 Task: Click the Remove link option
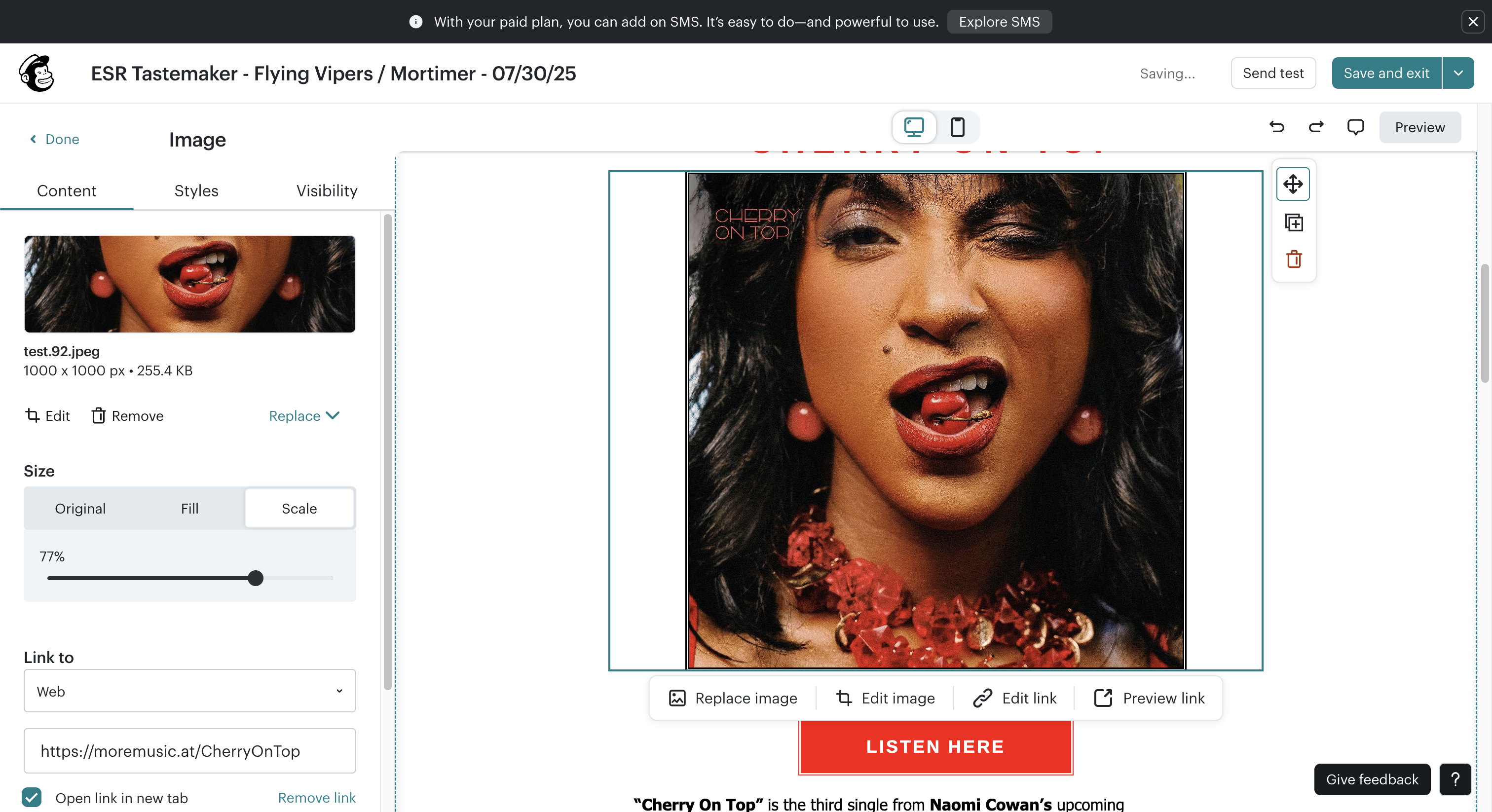pos(317,798)
